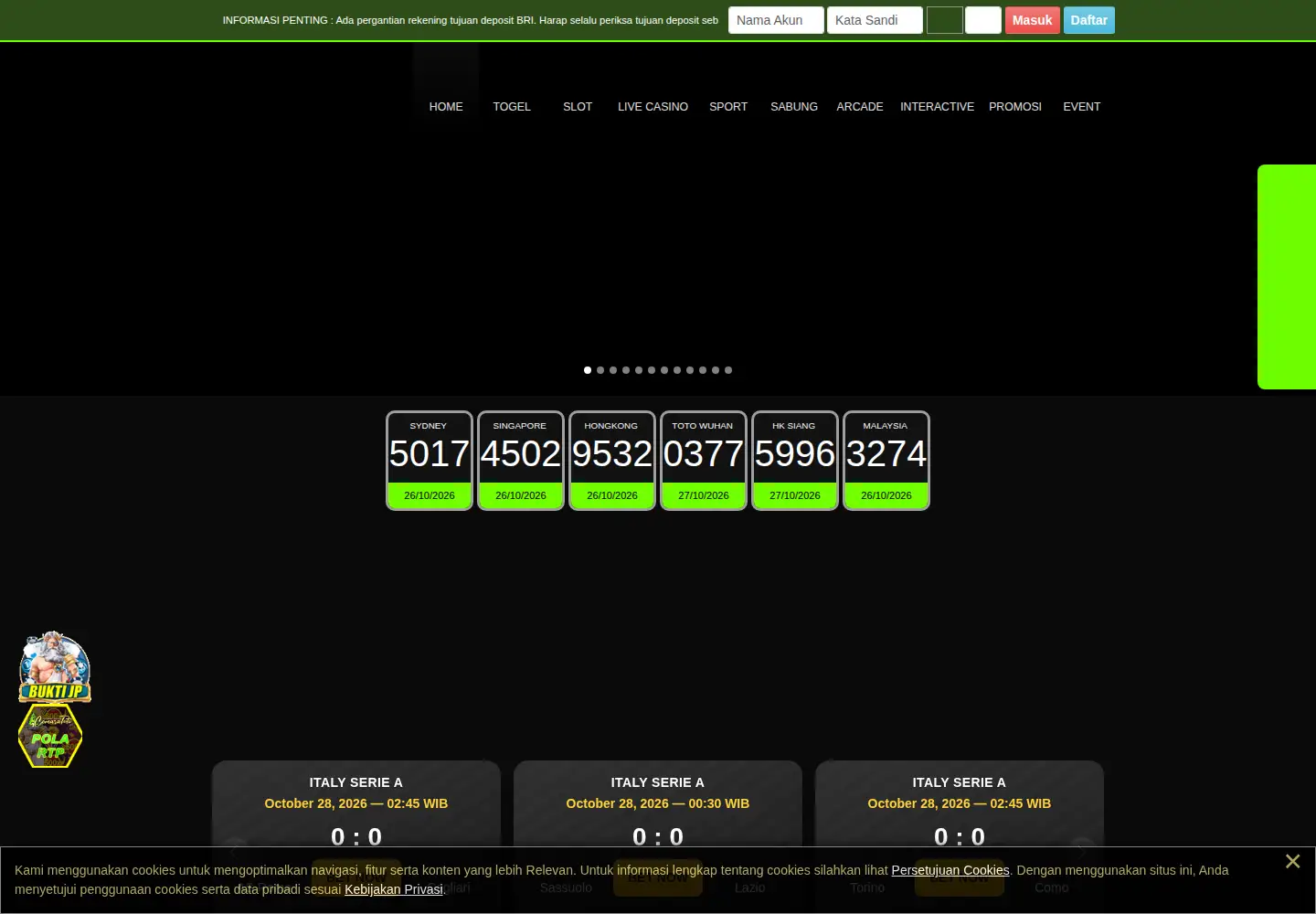
Task: Open the Singapore 4502 result card
Action: 521,461
